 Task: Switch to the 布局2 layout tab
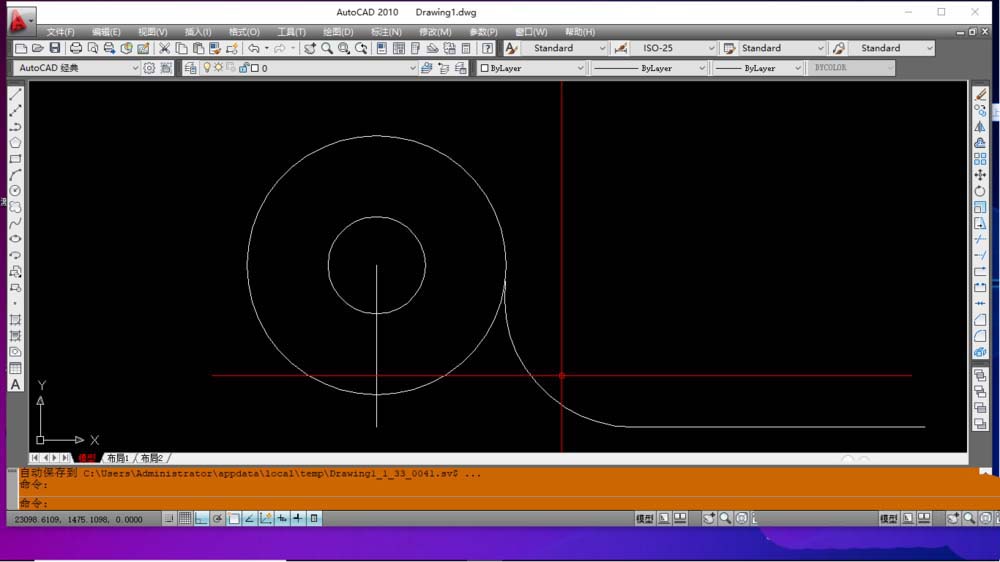(152, 458)
